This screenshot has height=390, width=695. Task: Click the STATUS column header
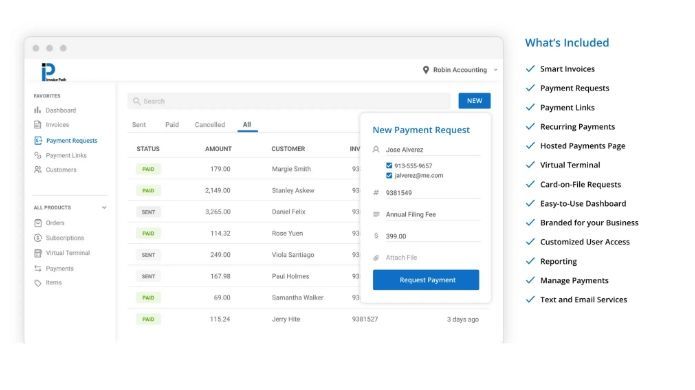pyautogui.click(x=148, y=149)
